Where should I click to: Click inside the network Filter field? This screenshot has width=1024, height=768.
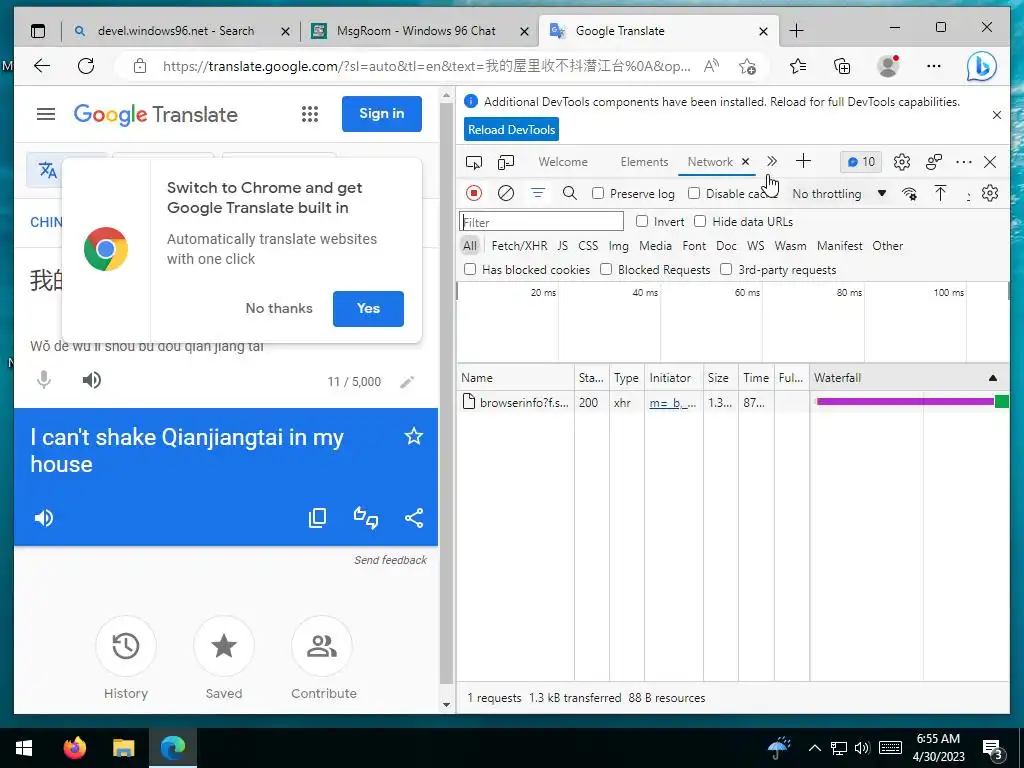(x=541, y=222)
